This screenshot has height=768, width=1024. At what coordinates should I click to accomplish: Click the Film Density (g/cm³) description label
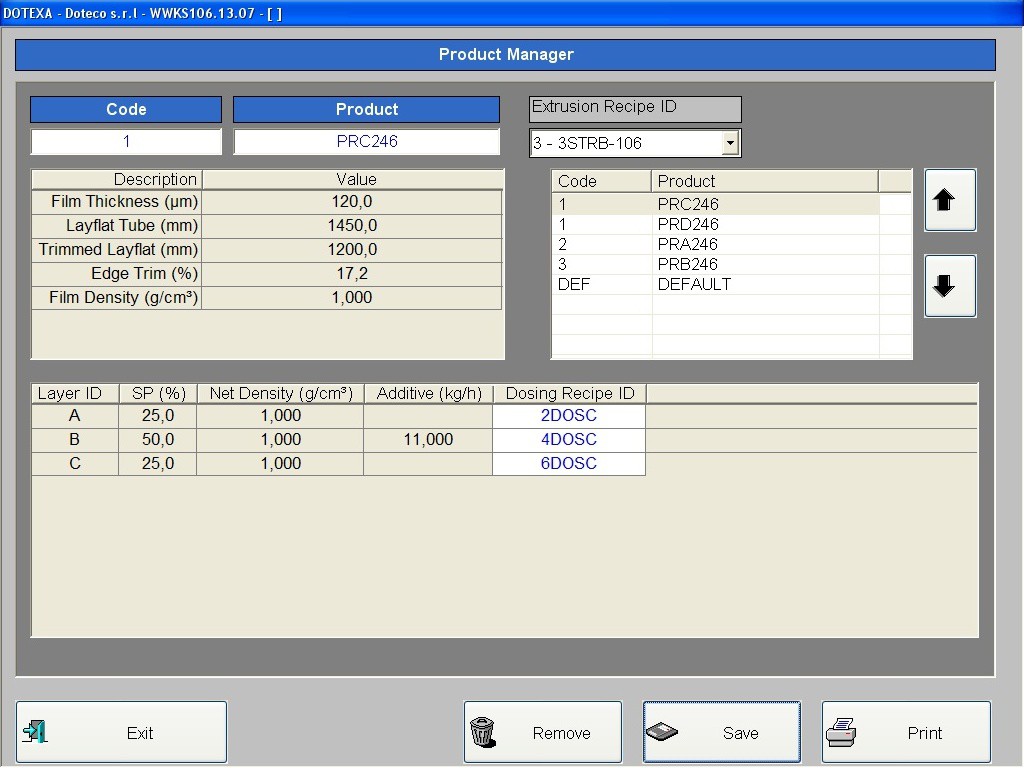[x=117, y=298]
